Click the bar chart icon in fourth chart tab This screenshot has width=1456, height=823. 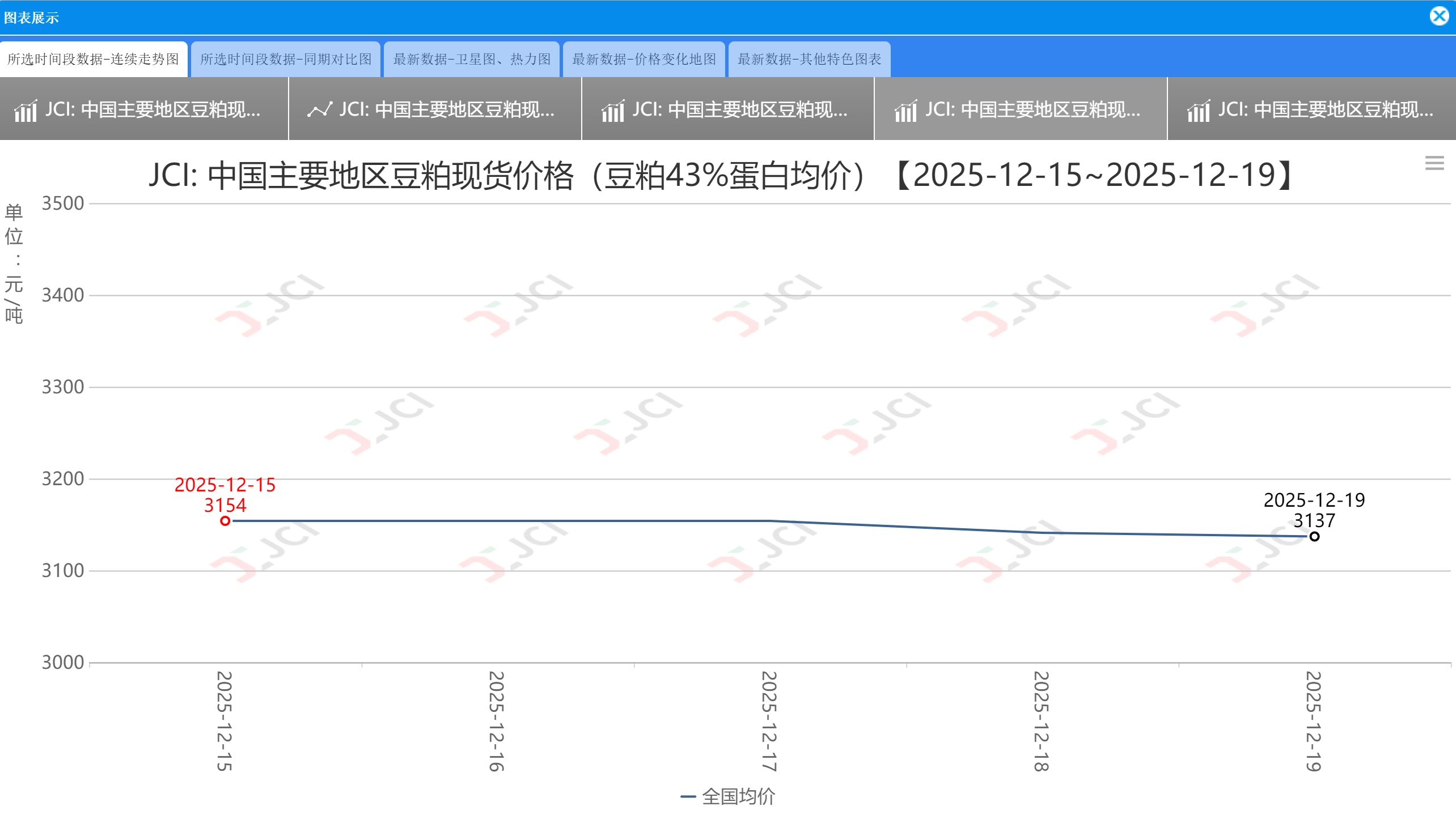[905, 111]
